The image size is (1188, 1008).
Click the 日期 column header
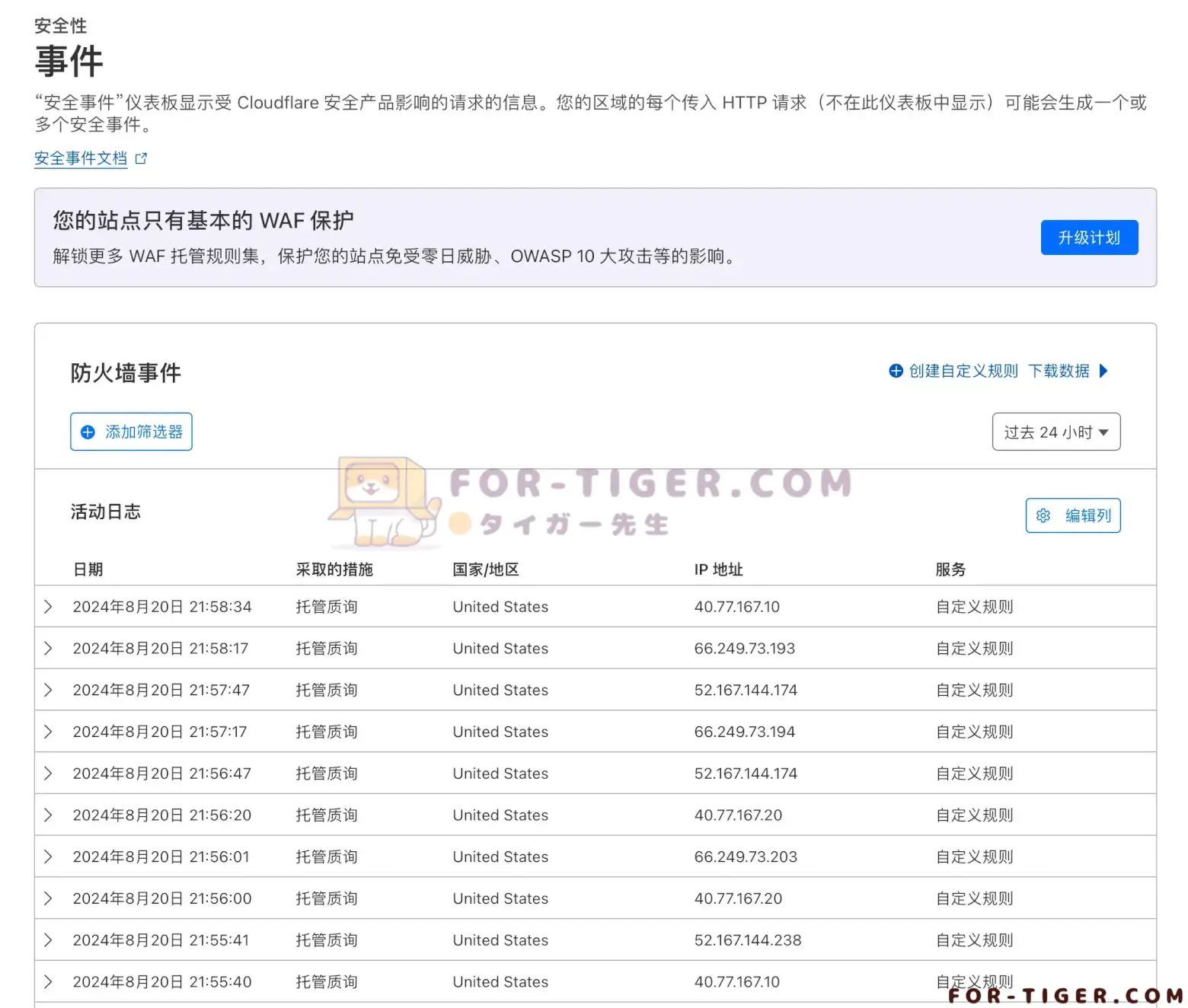[88, 569]
